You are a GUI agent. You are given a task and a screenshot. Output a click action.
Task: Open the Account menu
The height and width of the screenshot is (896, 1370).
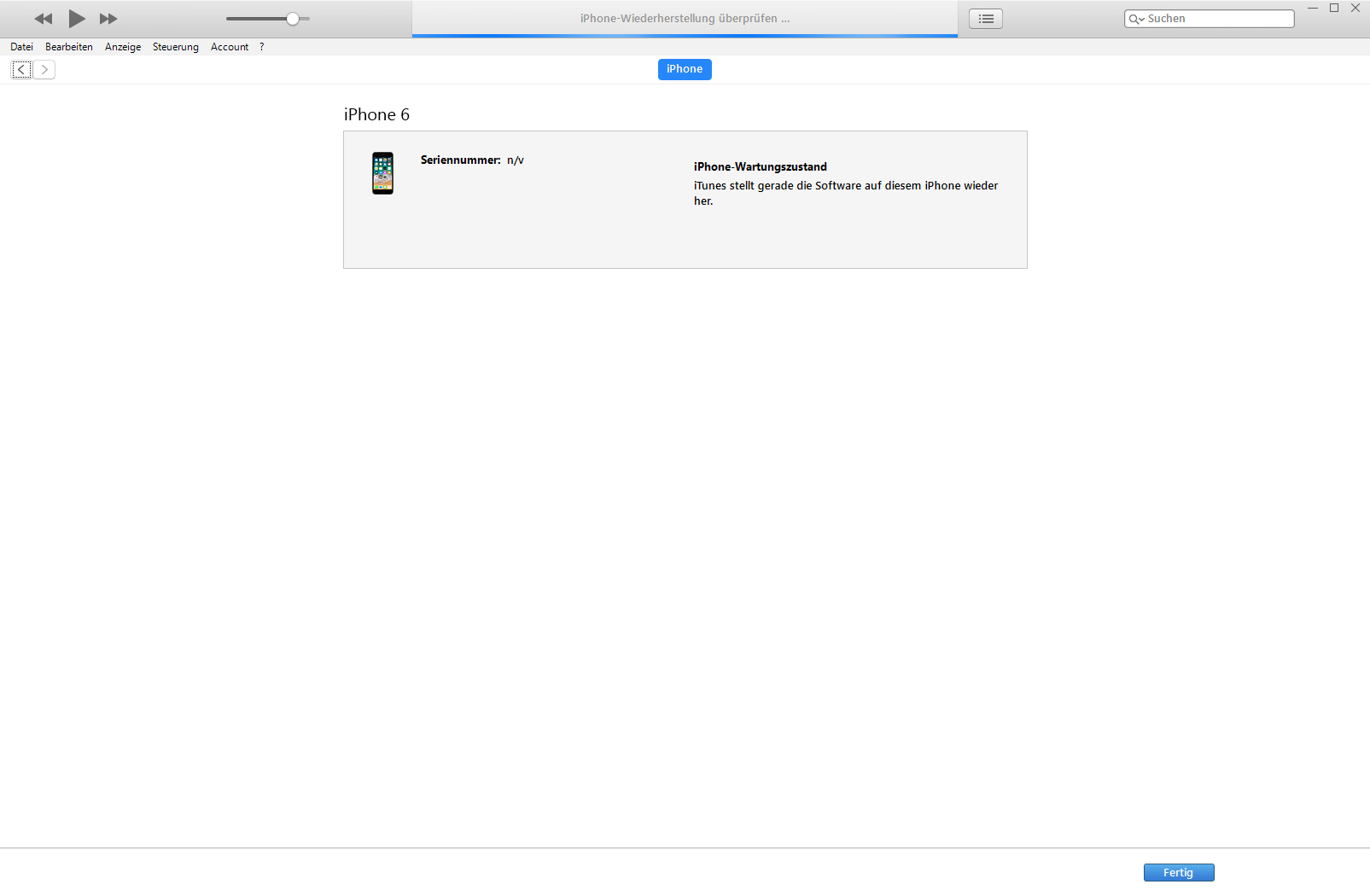[x=230, y=47]
